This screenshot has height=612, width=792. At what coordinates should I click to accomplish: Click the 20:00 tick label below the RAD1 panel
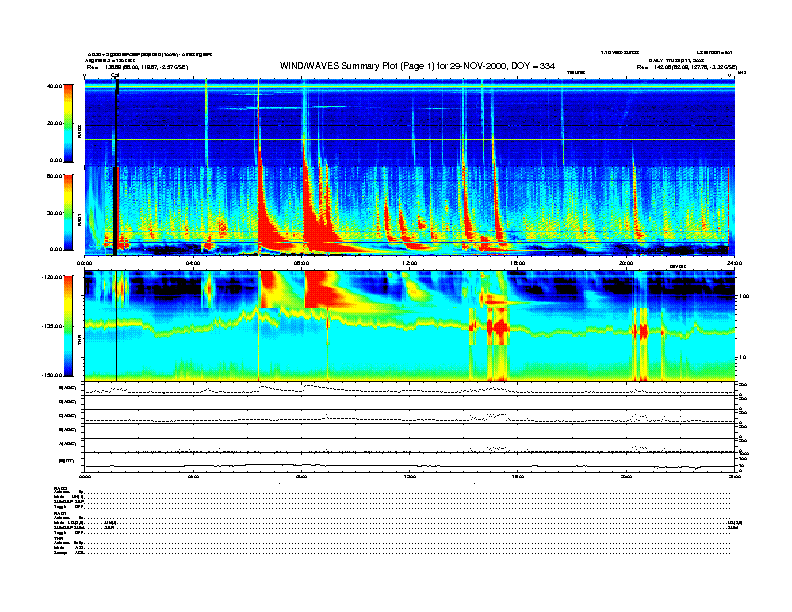tap(626, 263)
